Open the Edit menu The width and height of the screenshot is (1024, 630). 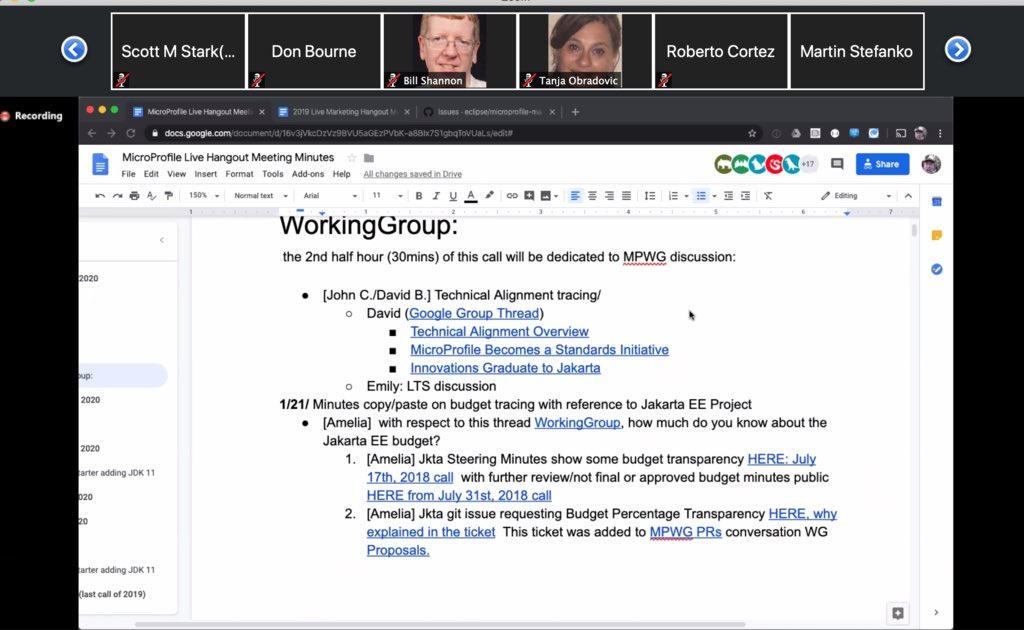(x=151, y=174)
